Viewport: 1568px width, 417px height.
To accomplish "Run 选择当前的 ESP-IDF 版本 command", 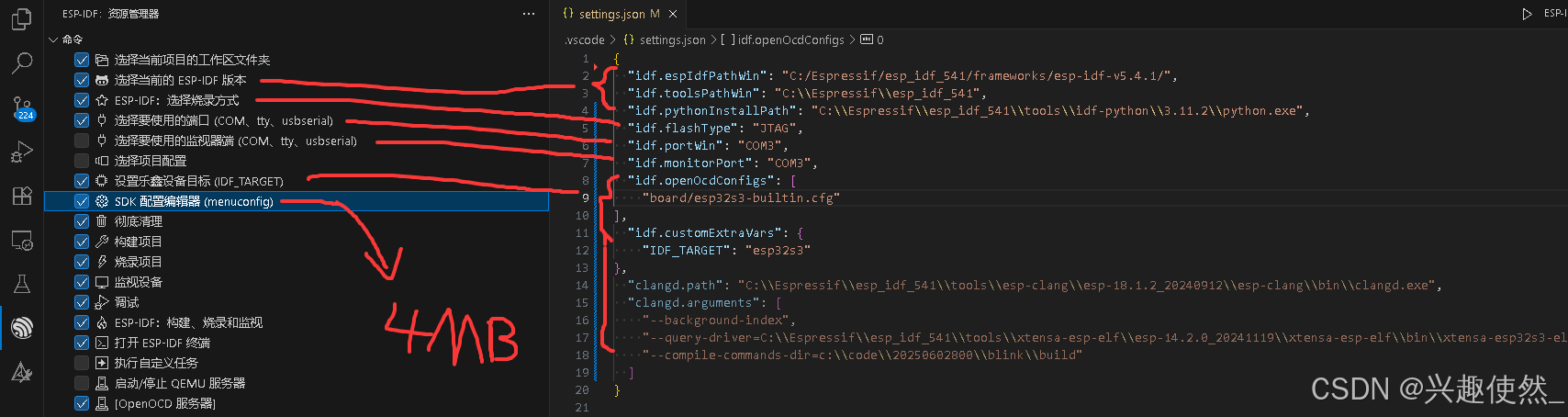I will pos(180,80).
